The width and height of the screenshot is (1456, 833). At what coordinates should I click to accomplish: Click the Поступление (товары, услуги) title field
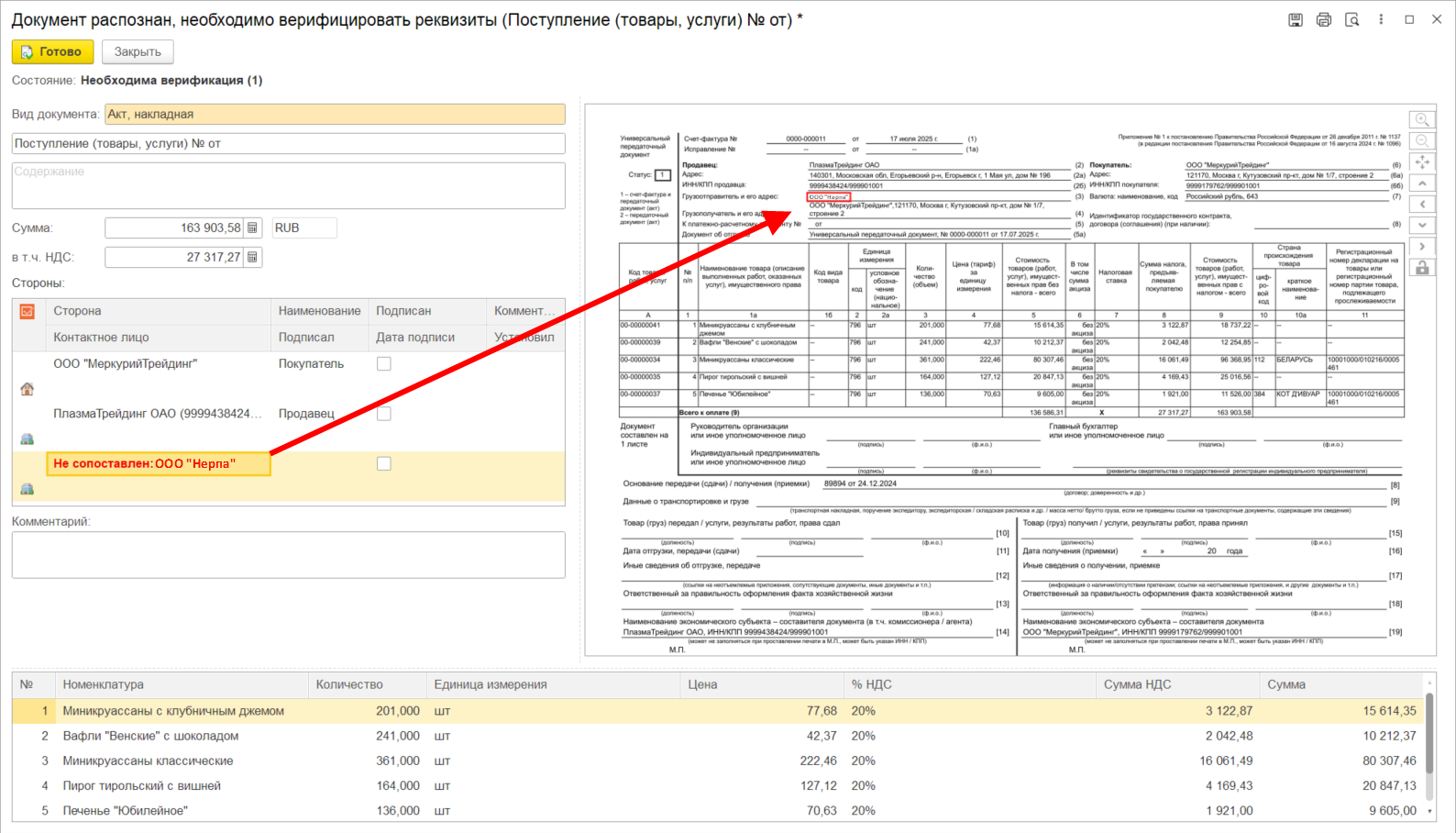[x=288, y=143]
